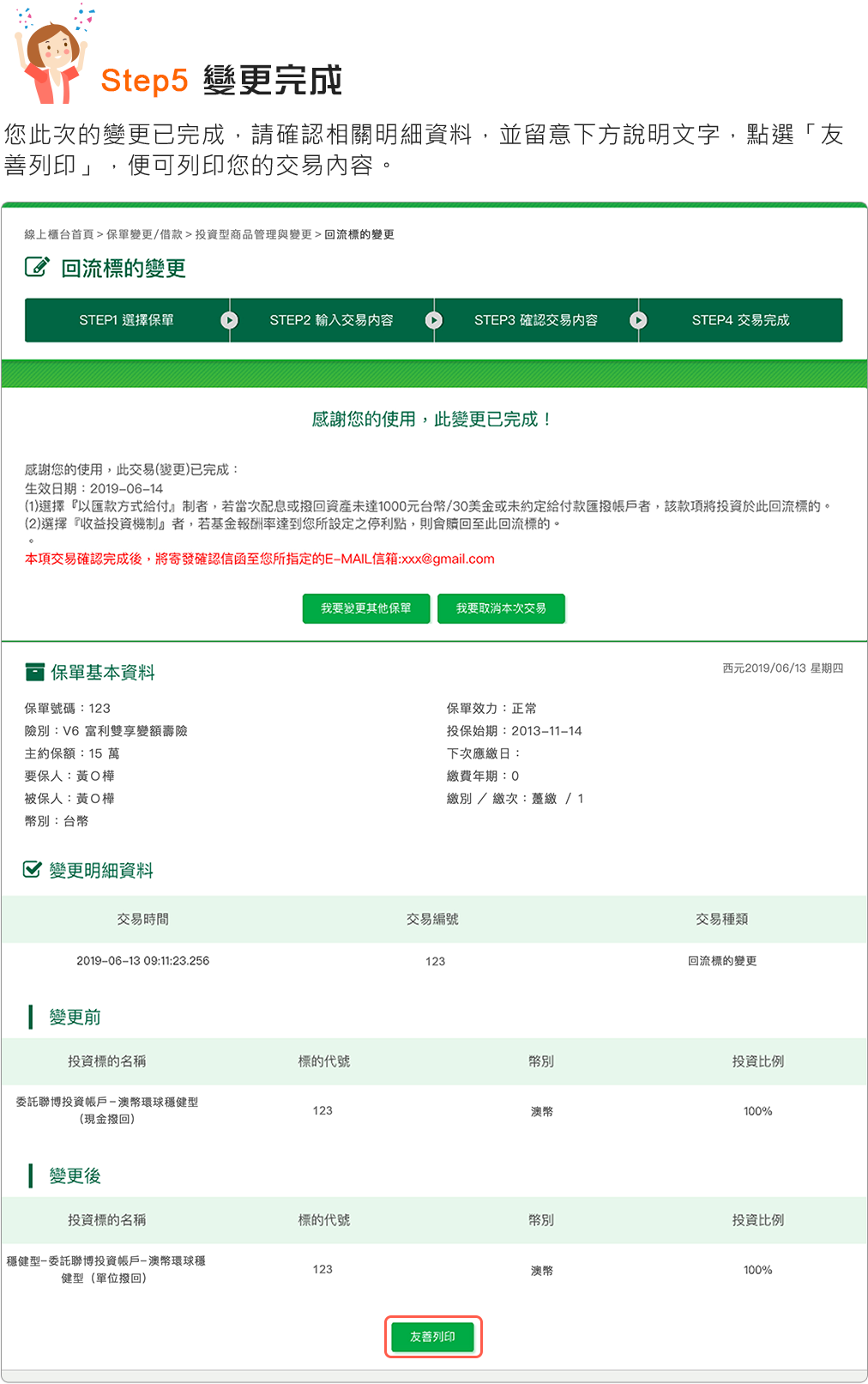
Task: Click 保單效力：正常 text
Action: pyautogui.click(x=491, y=708)
